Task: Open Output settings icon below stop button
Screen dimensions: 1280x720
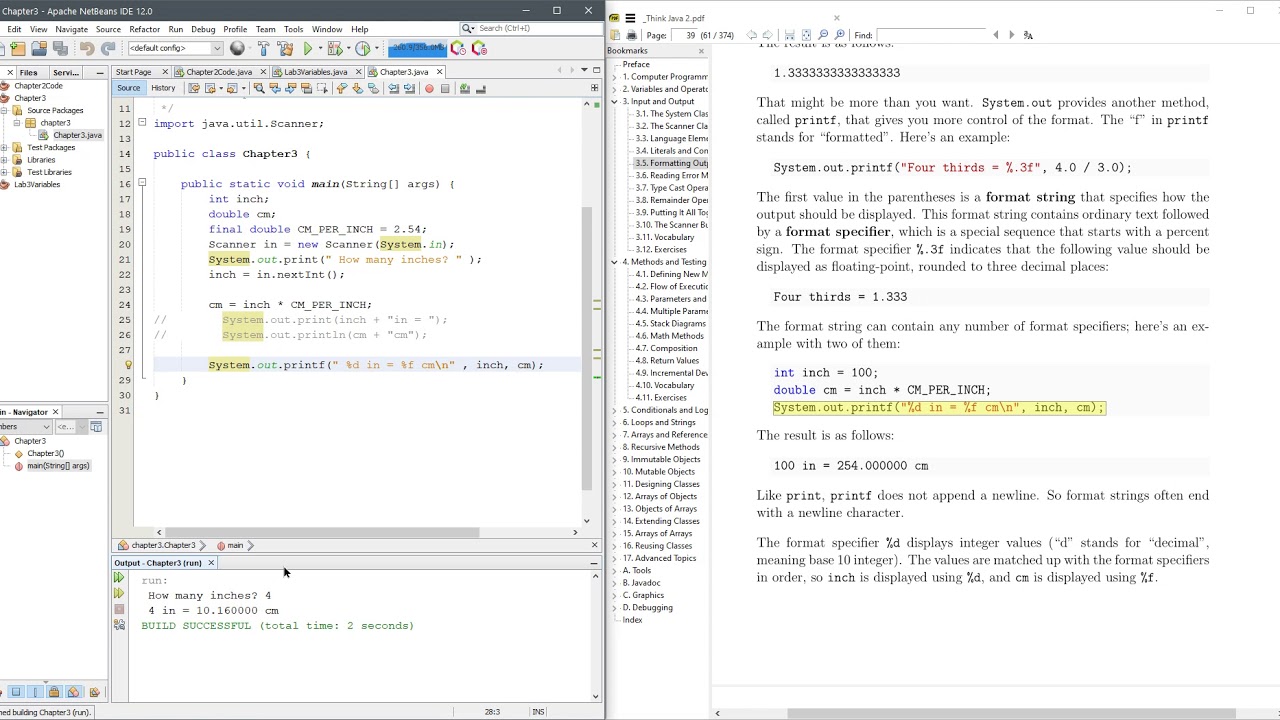Action: (119, 625)
